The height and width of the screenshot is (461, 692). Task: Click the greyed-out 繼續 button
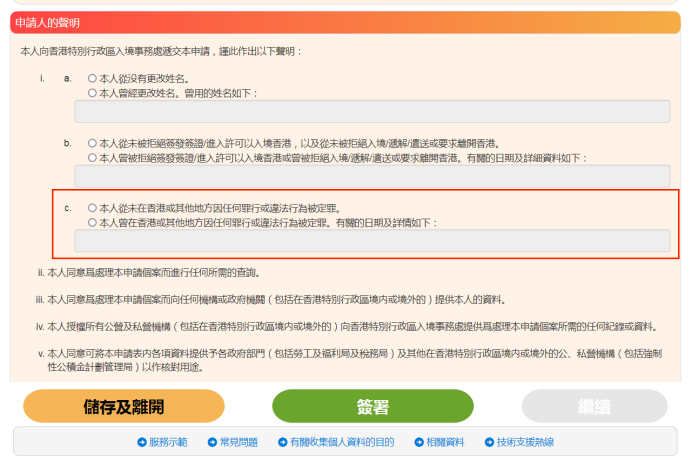(594, 406)
